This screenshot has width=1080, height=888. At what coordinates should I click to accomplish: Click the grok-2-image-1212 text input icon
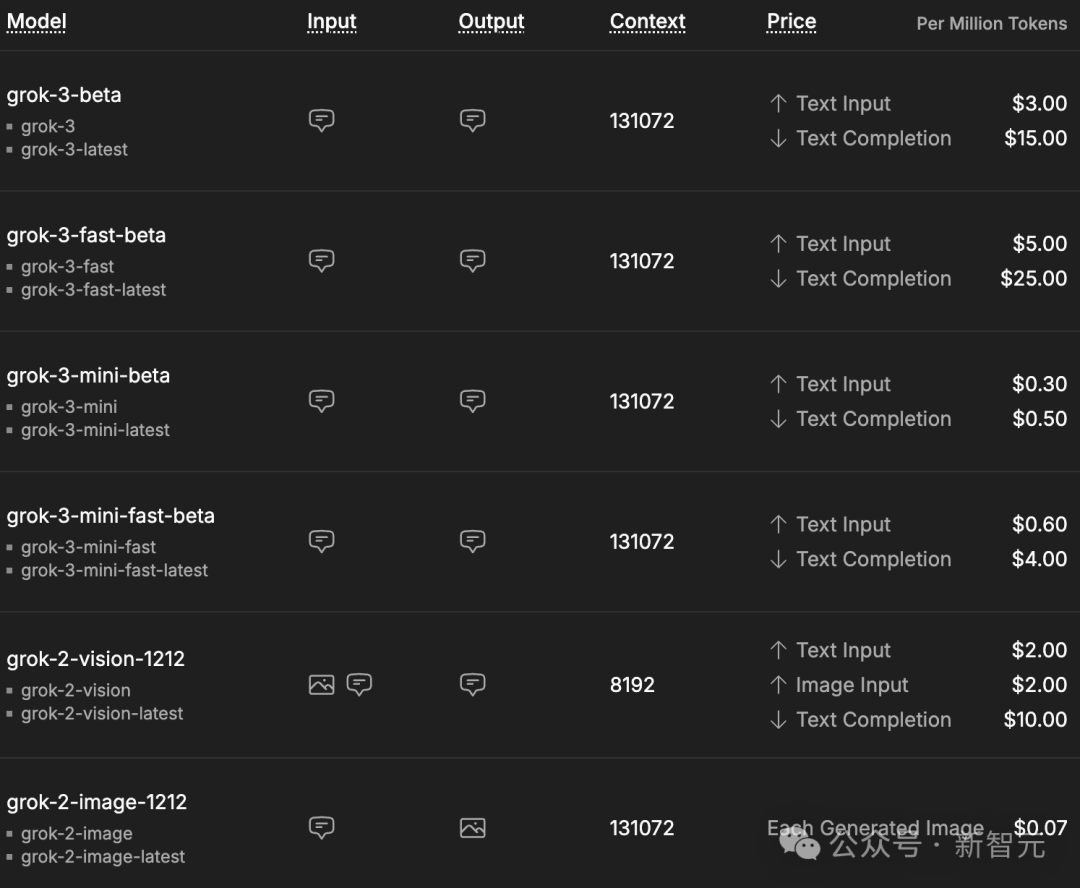click(x=321, y=828)
